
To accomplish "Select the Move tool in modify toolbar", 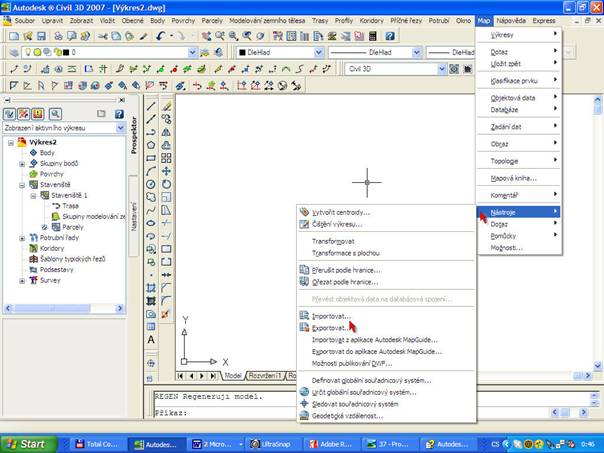I will pos(166,171).
